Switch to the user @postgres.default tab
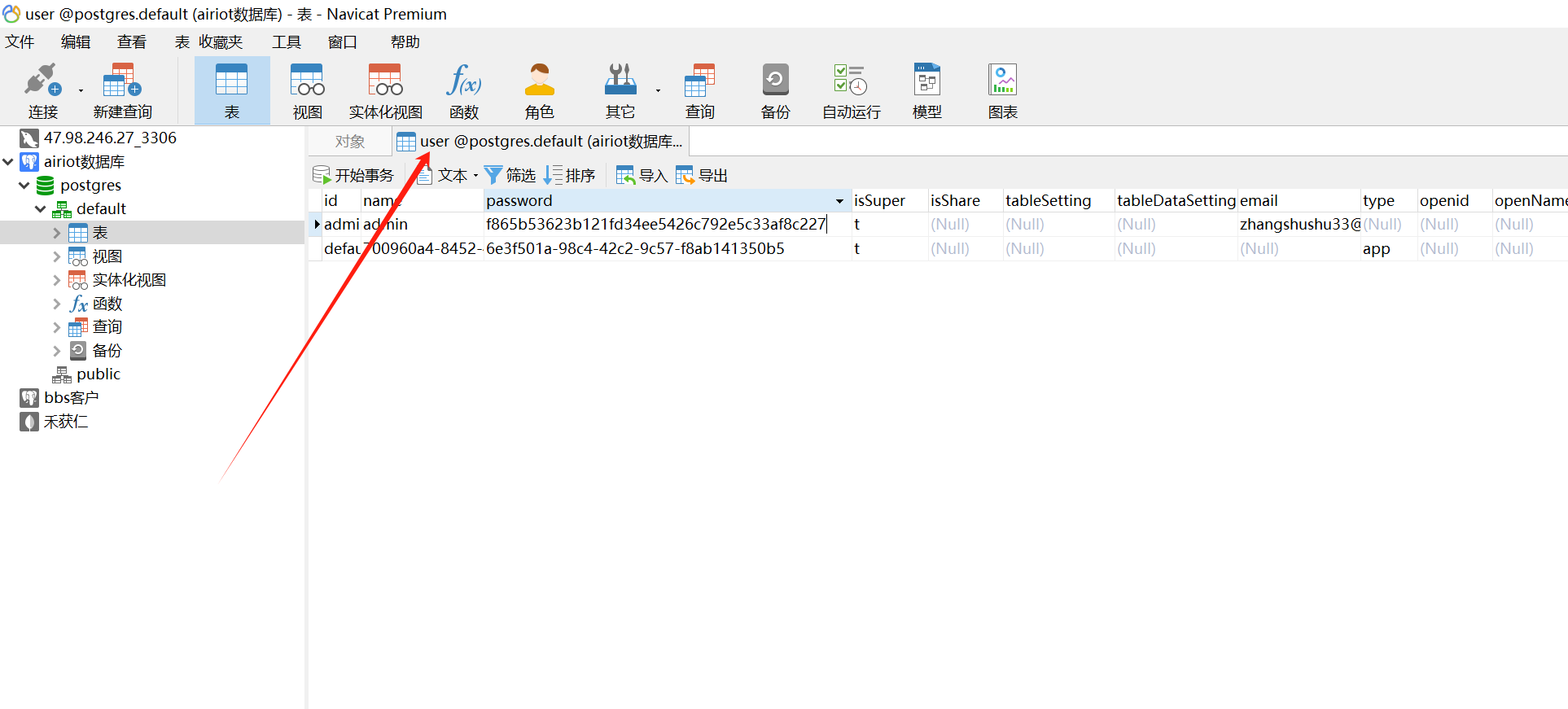This screenshot has height=709, width=1568. 541,141
